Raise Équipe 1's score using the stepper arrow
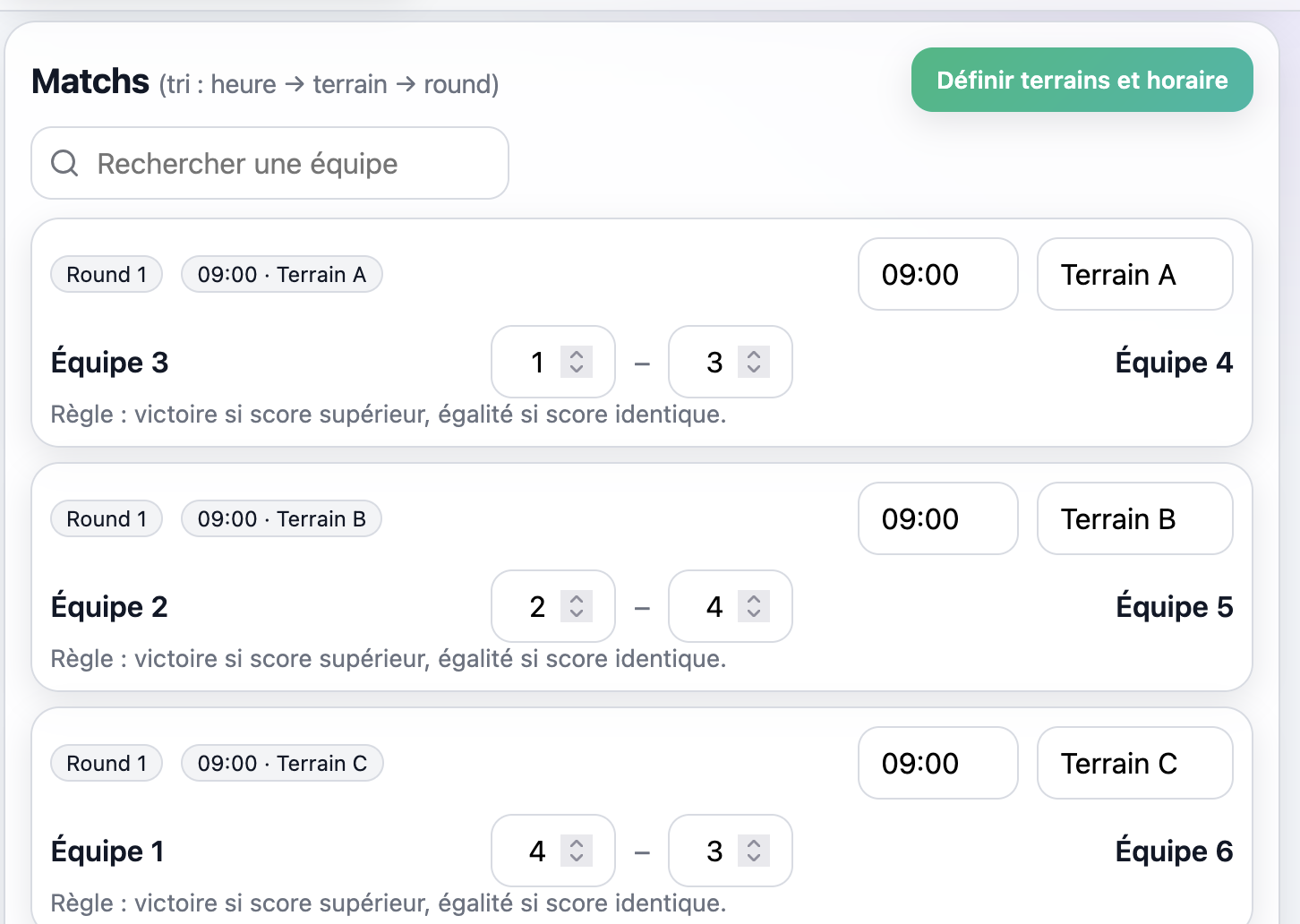This screenshot has height=924, width=1300. (x=578, y=843)
